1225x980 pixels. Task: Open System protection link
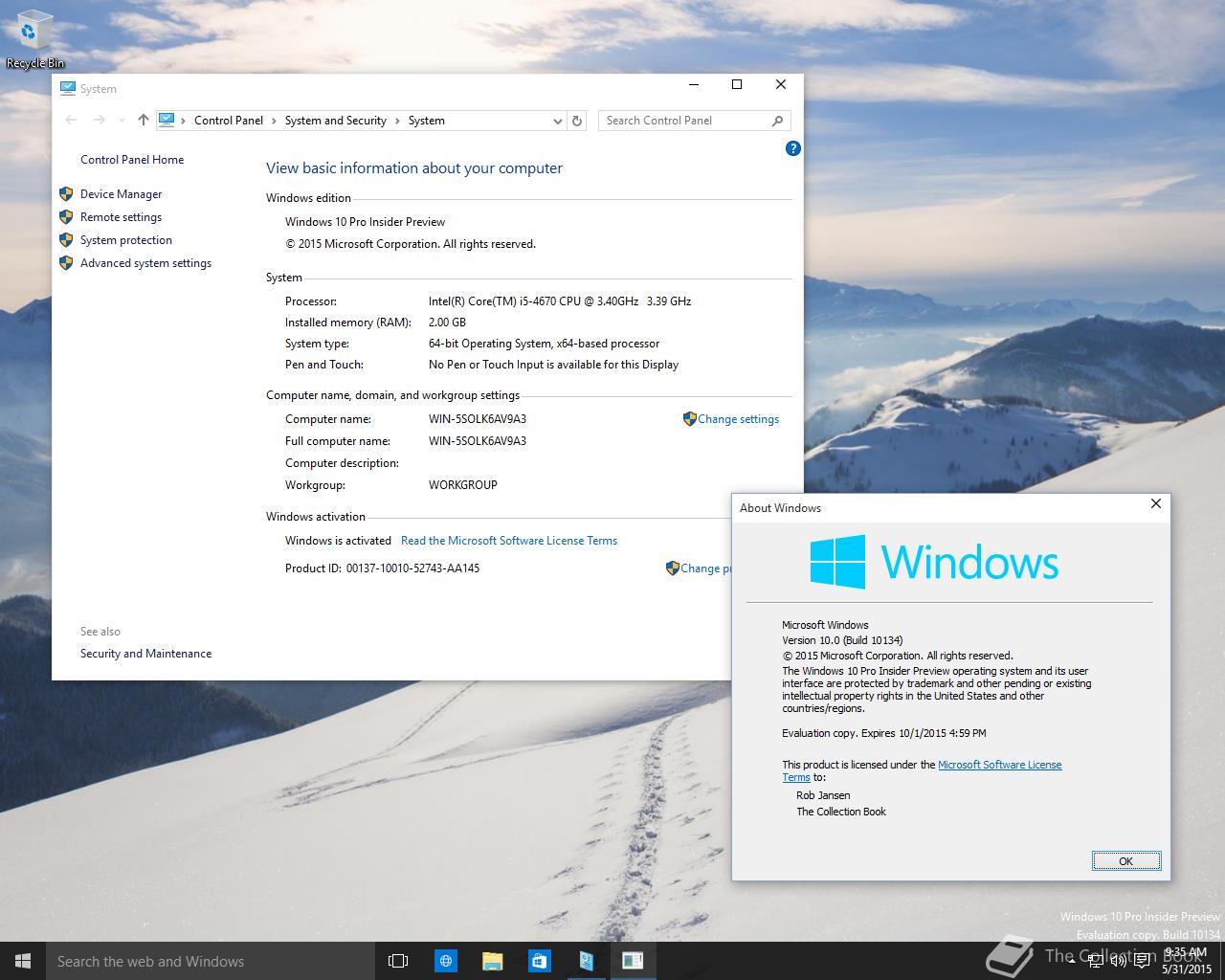pos(126,240)
